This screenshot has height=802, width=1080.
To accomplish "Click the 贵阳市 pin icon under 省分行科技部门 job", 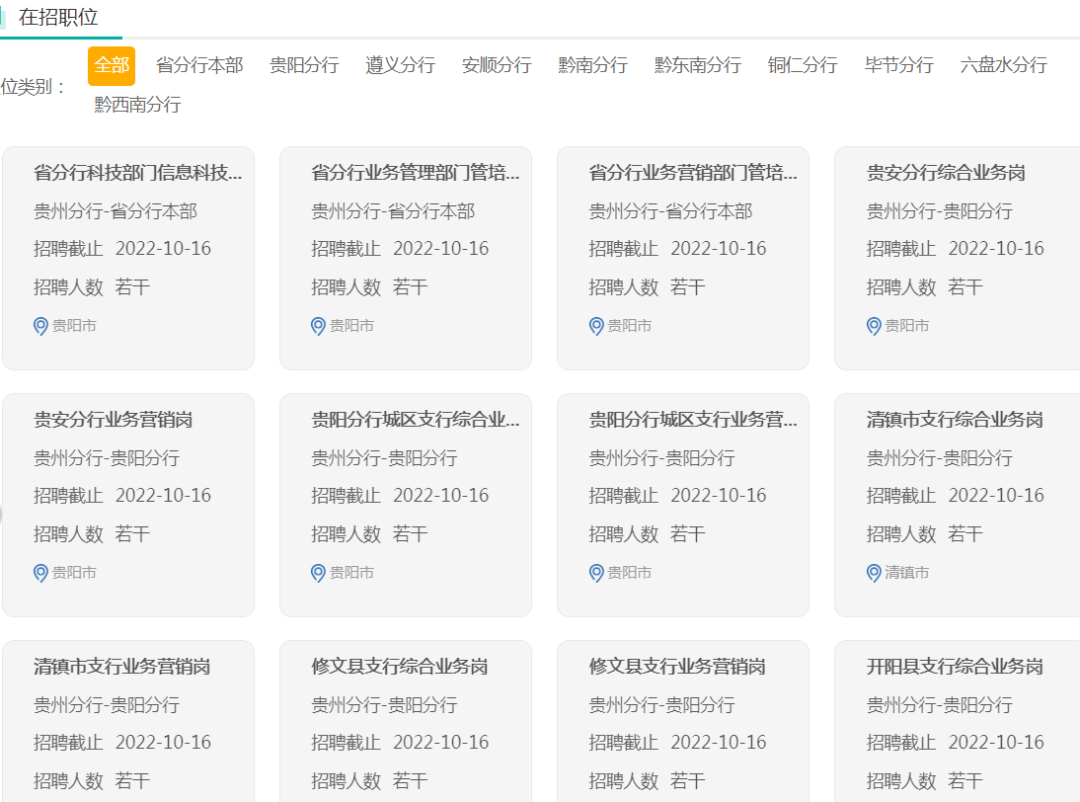I will pos(40,326).
